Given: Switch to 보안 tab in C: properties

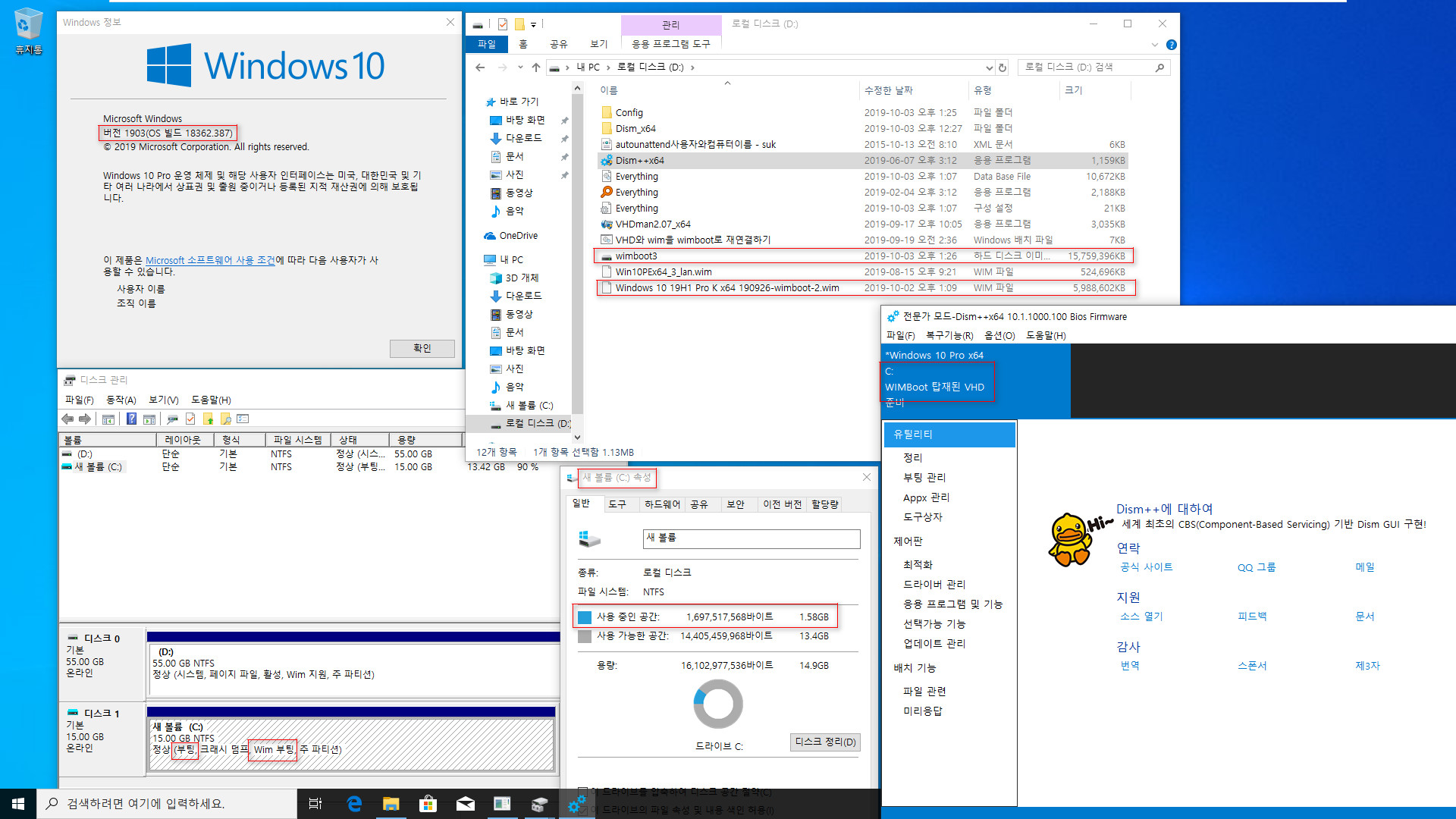Looking at the screenshot, I should click(736, 504).
